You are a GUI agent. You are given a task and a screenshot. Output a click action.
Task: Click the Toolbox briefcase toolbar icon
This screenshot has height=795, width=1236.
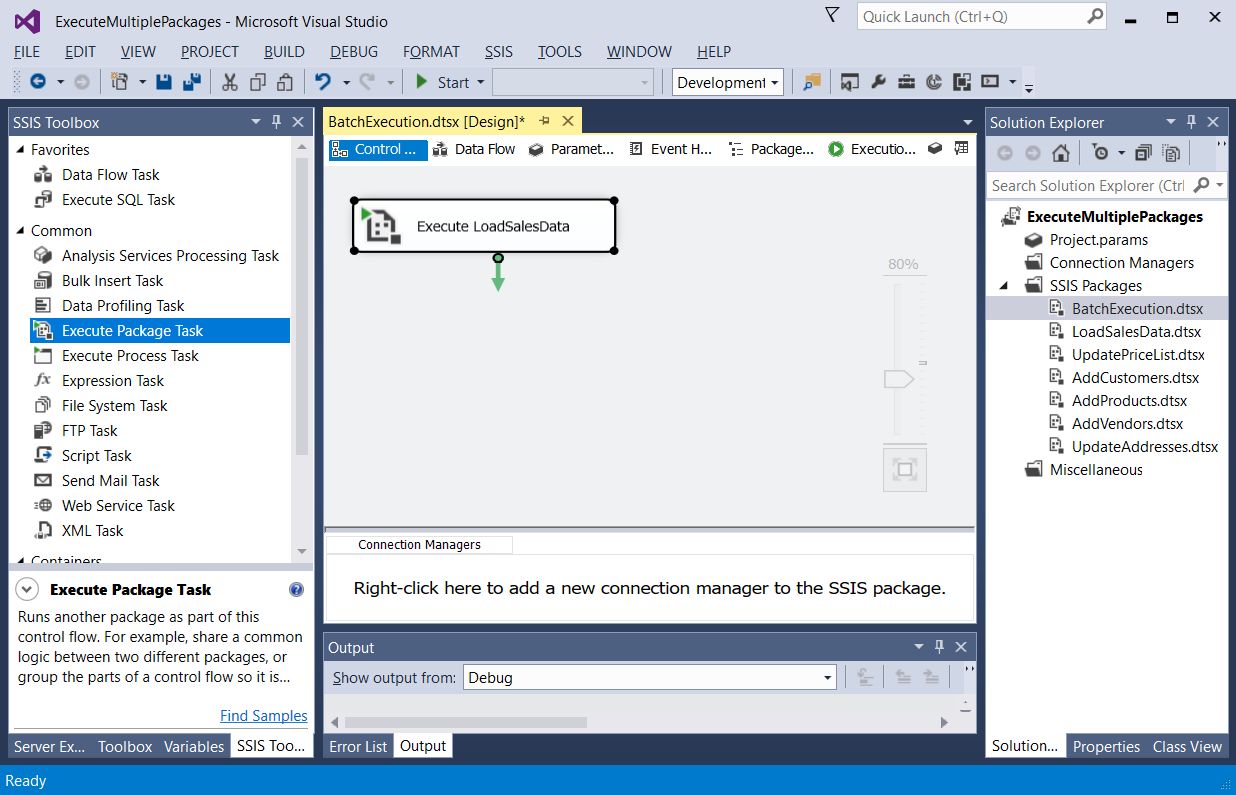(x=906, y=82)
